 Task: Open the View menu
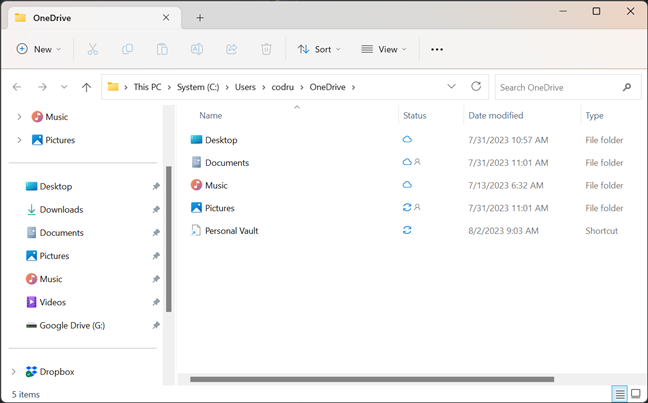click(x=384, y=49)
